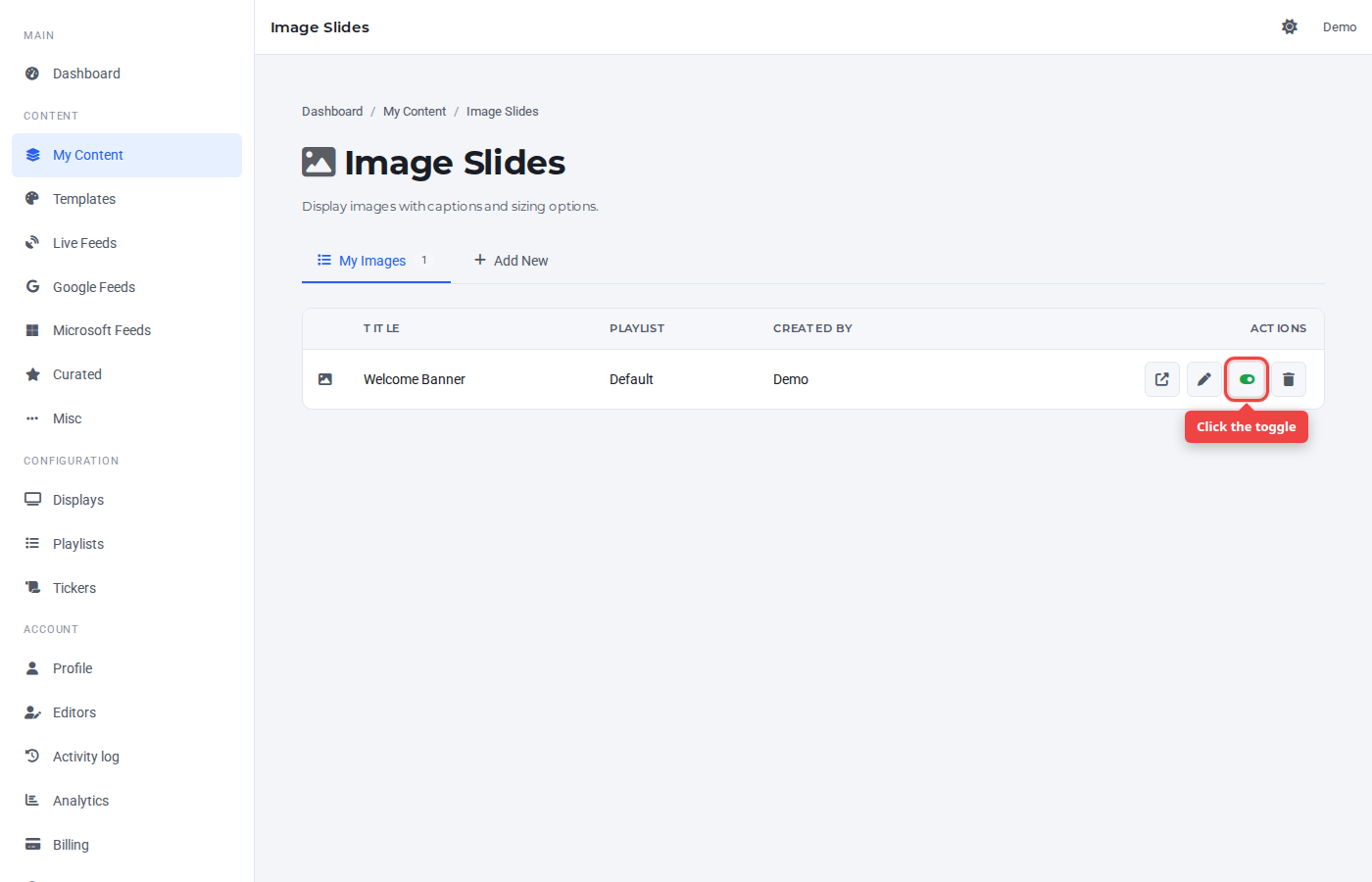Click the Dashboard gauge icon

pos(32,73)
